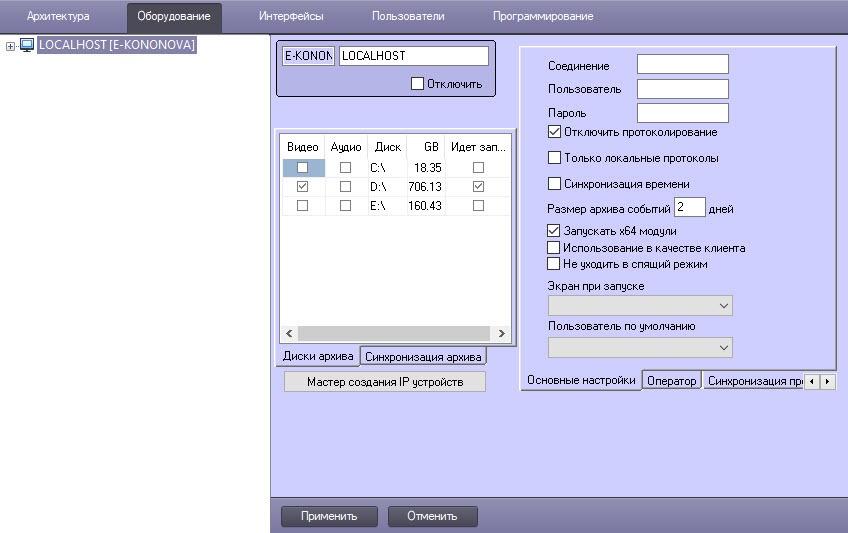
Task: Open the Экран при запуске dropdown
Action: pyautogui.click(x=640, y=305)
